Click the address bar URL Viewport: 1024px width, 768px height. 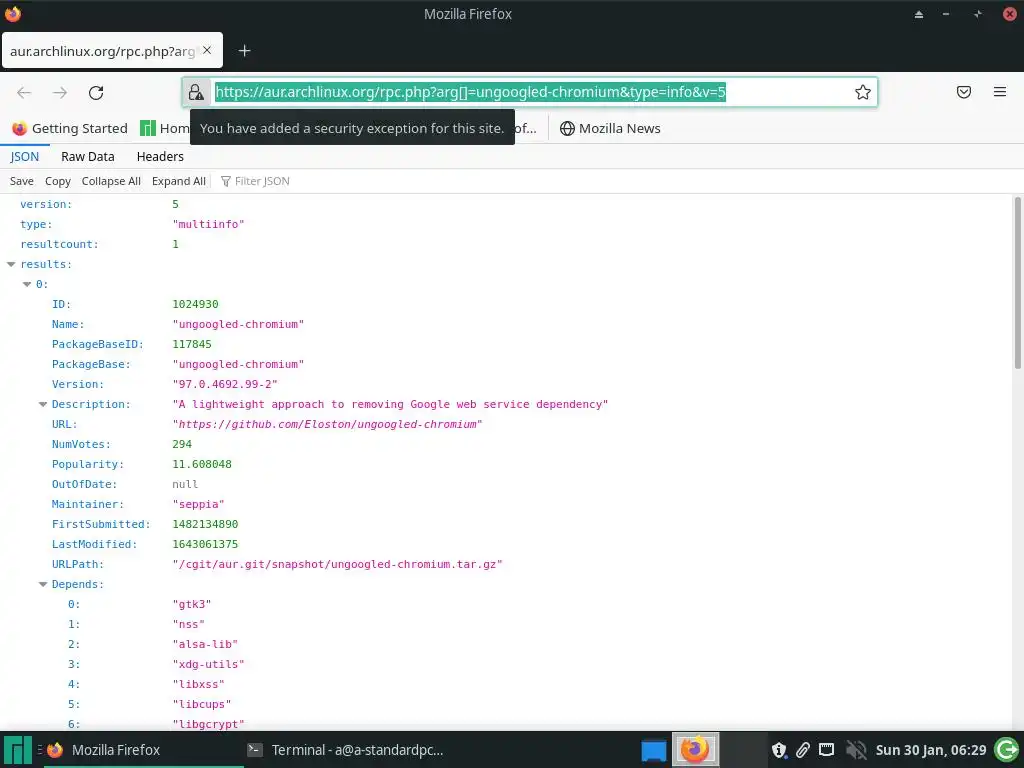coord(470,92)
